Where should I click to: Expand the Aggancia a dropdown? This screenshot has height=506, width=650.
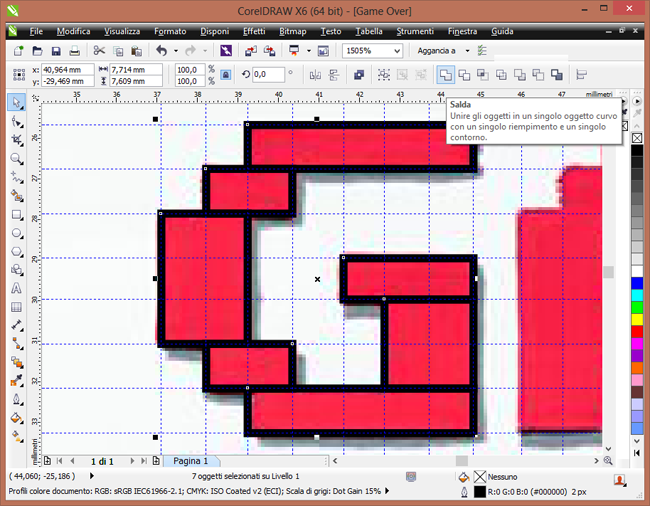[468, 51]
